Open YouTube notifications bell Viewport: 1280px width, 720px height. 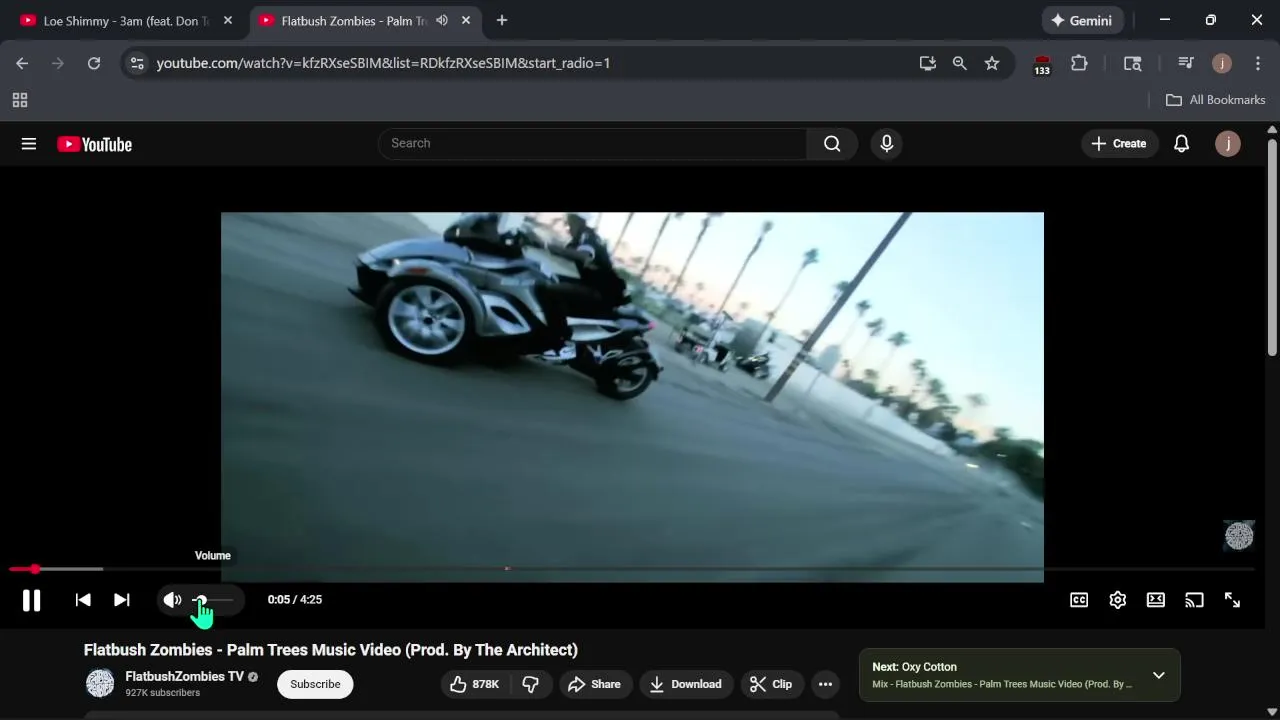coord(1181,143)
